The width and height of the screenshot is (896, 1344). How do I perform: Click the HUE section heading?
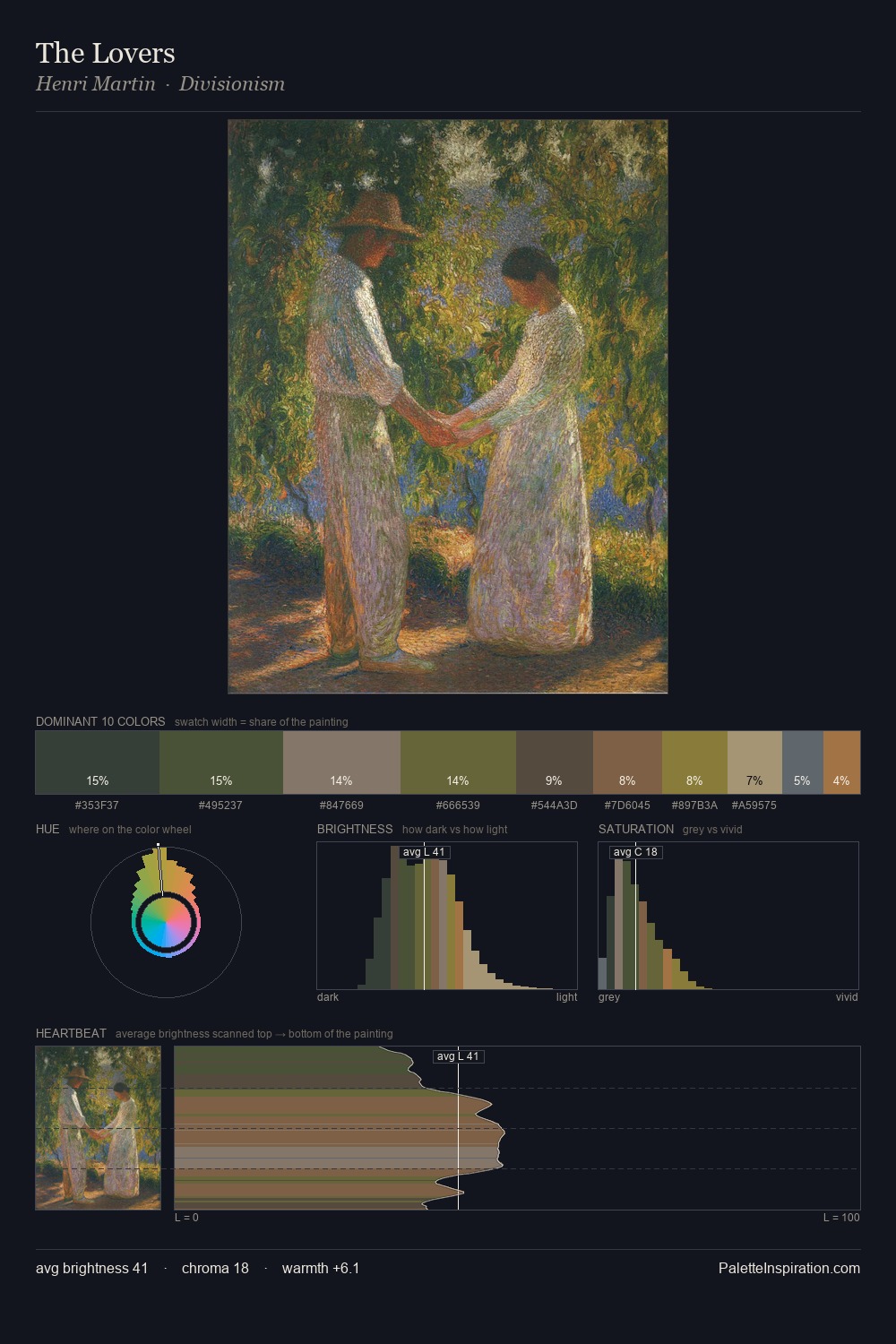tap(47, 829)
